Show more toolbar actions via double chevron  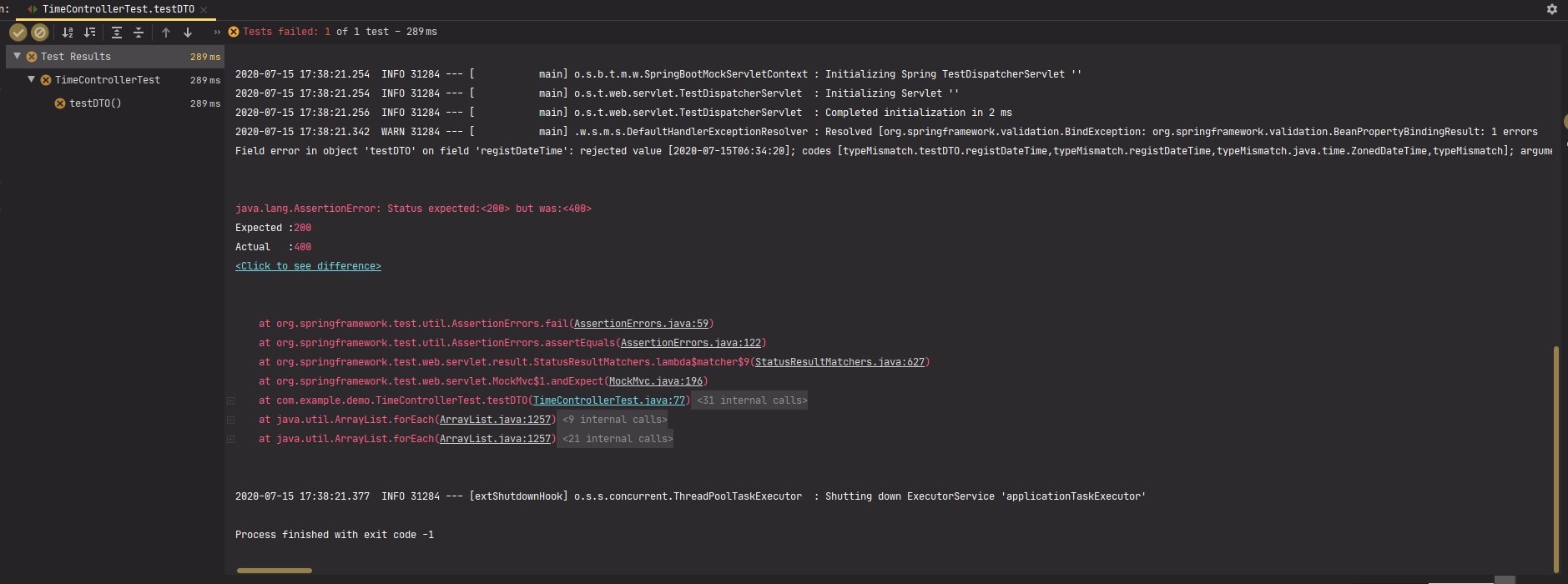point(217,33)
